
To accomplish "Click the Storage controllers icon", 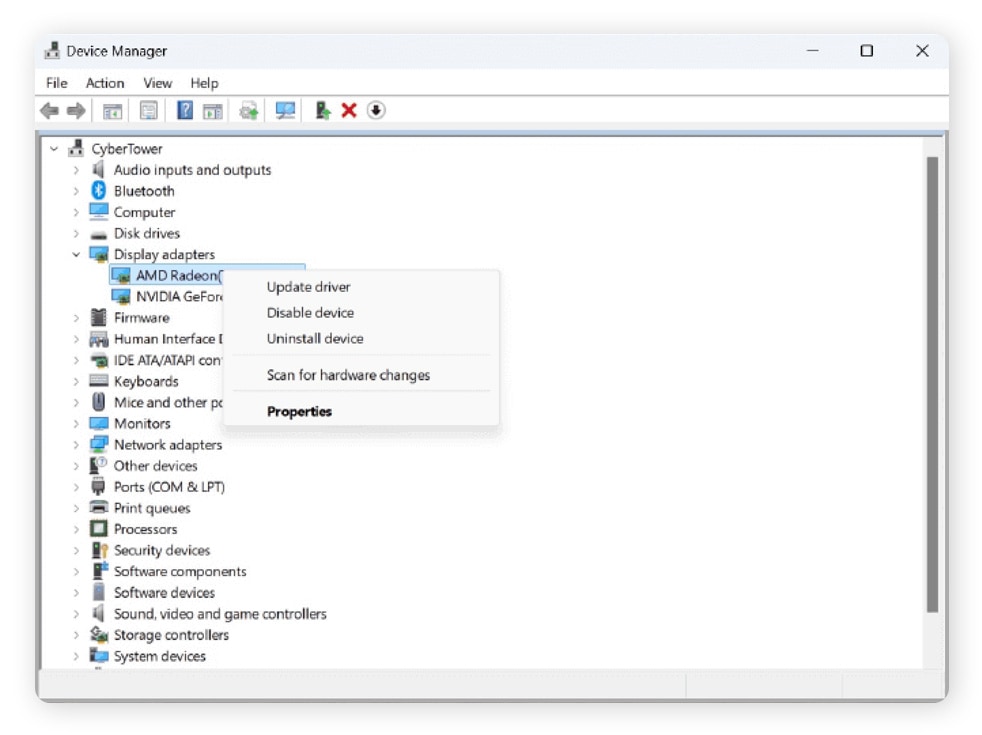I will (98, 634).
